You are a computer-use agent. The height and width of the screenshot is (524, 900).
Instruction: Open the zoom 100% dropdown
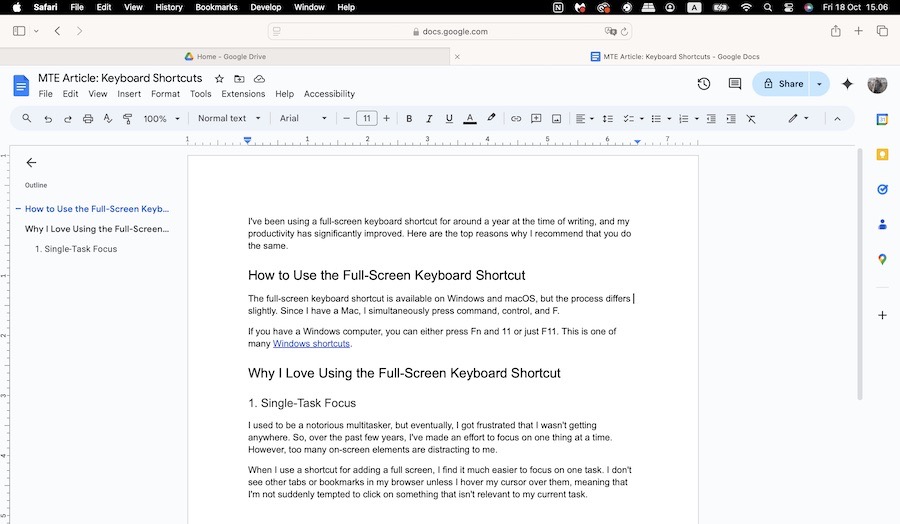click(161, 119)
